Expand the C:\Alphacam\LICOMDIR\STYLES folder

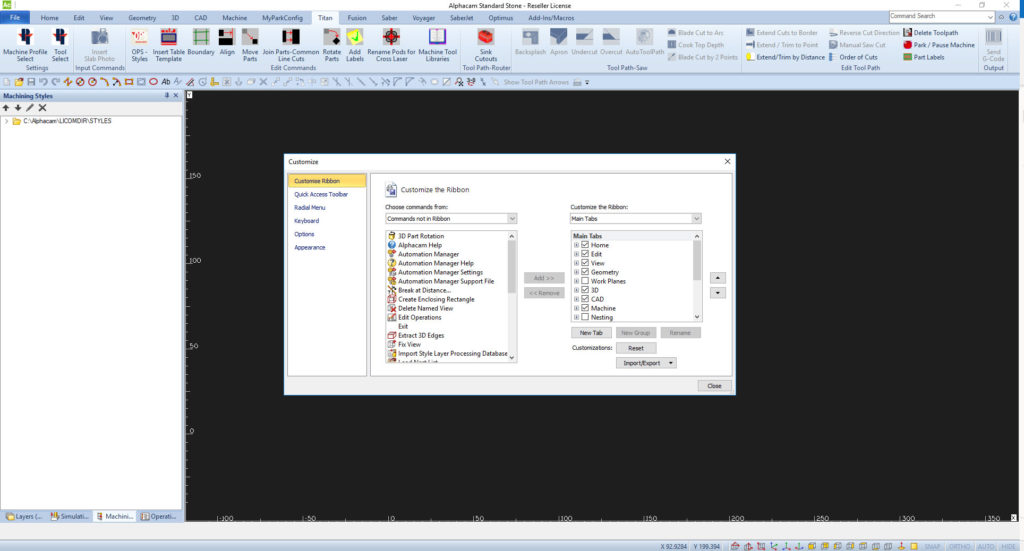pyautogui.click(x=7, y=121)
